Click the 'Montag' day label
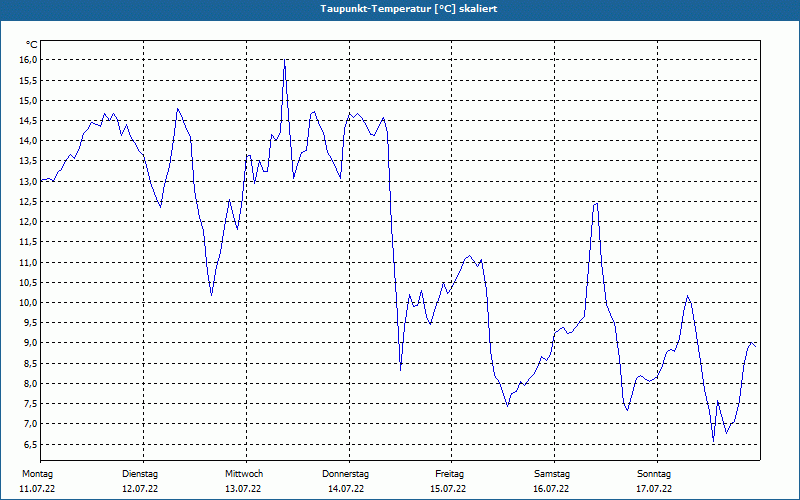Screen dimensions: 800x500 coord(37,474)
